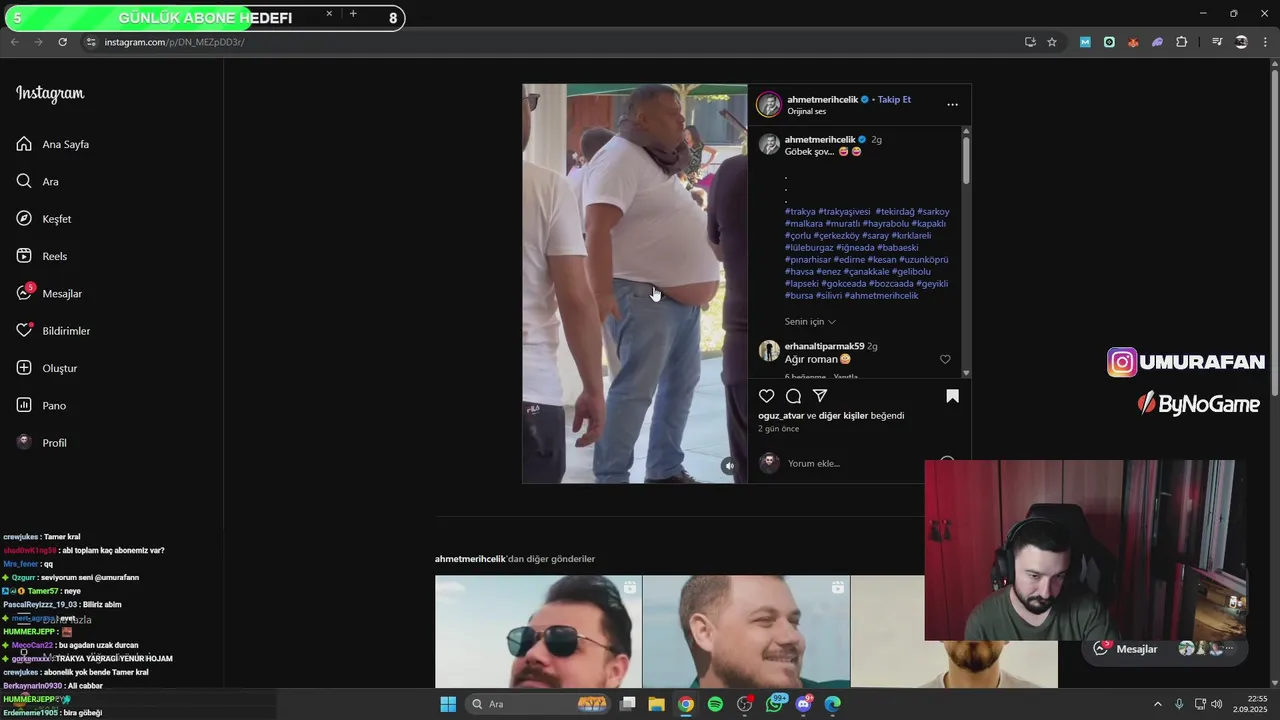
Task: Open Profil page from sidebar
Action: [42, 442]
